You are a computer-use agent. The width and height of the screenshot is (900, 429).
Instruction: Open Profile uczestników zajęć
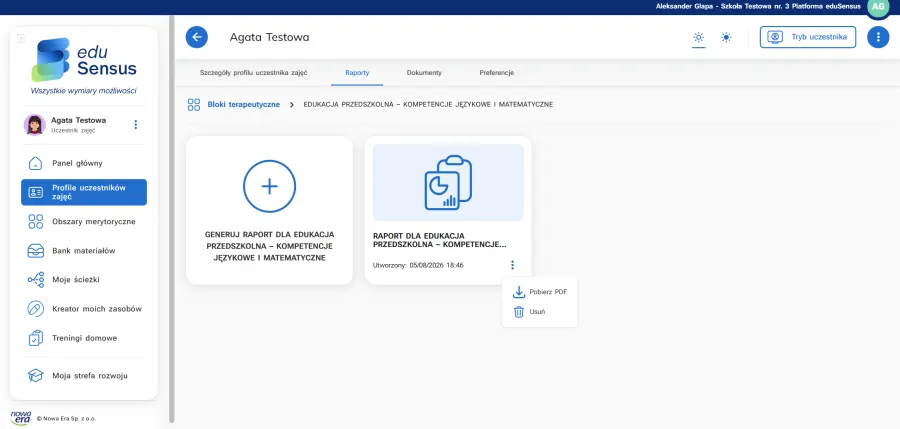(x=84, y=192)
